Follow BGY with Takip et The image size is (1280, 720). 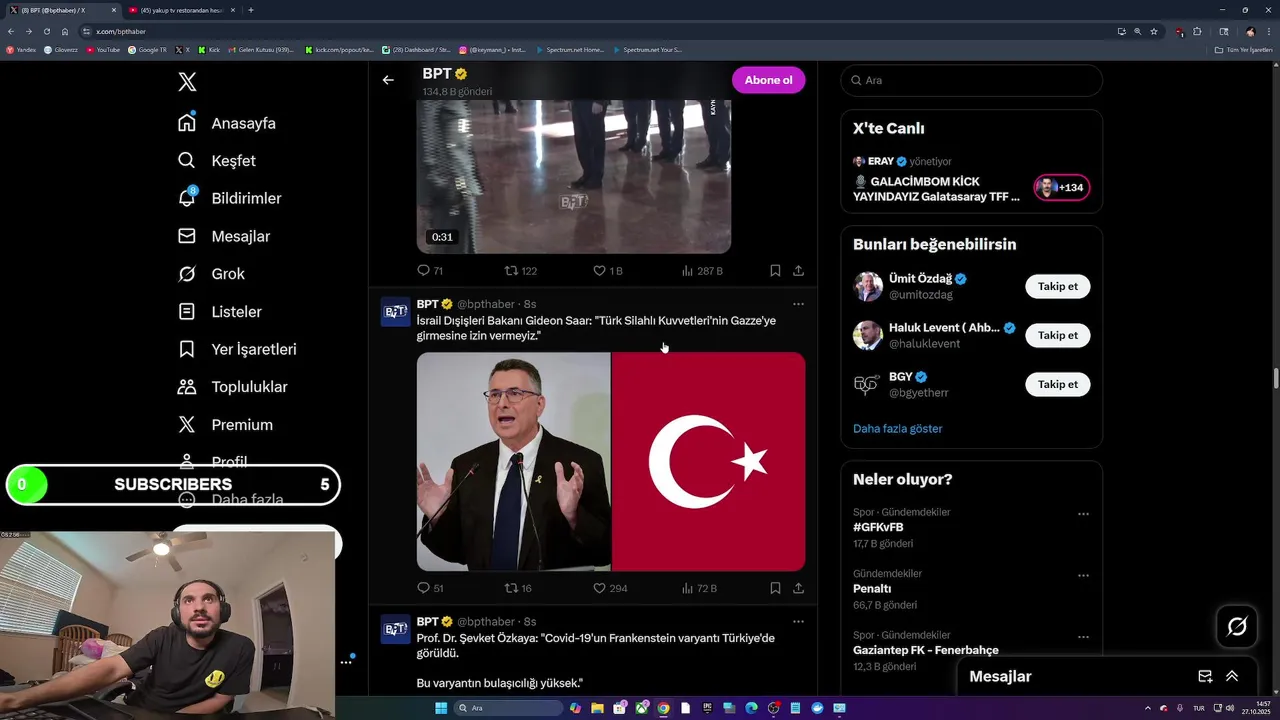coord(1057,385)
